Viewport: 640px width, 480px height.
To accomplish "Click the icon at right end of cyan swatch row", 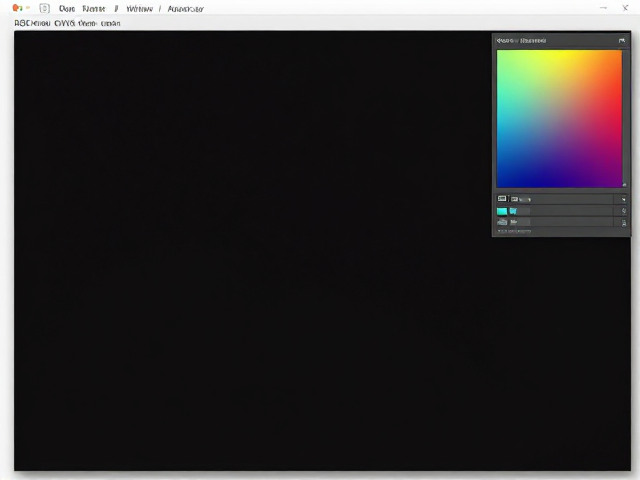I will 623,211.
